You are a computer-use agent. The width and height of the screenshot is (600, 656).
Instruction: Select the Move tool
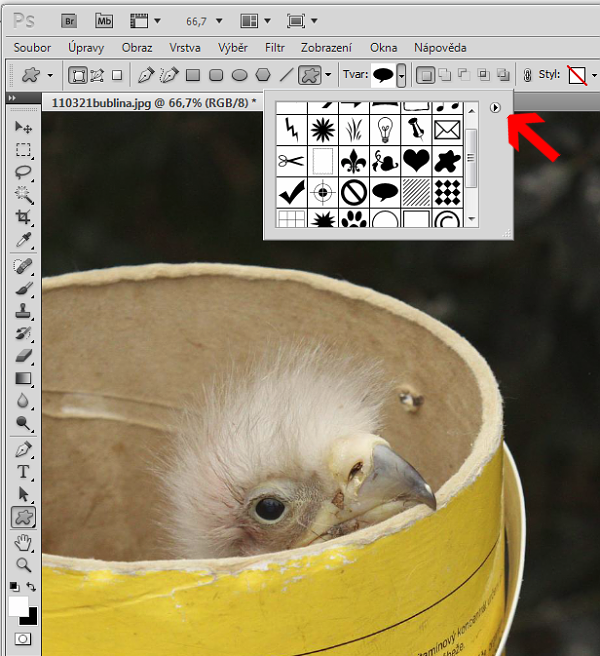(x=24, y=128)
